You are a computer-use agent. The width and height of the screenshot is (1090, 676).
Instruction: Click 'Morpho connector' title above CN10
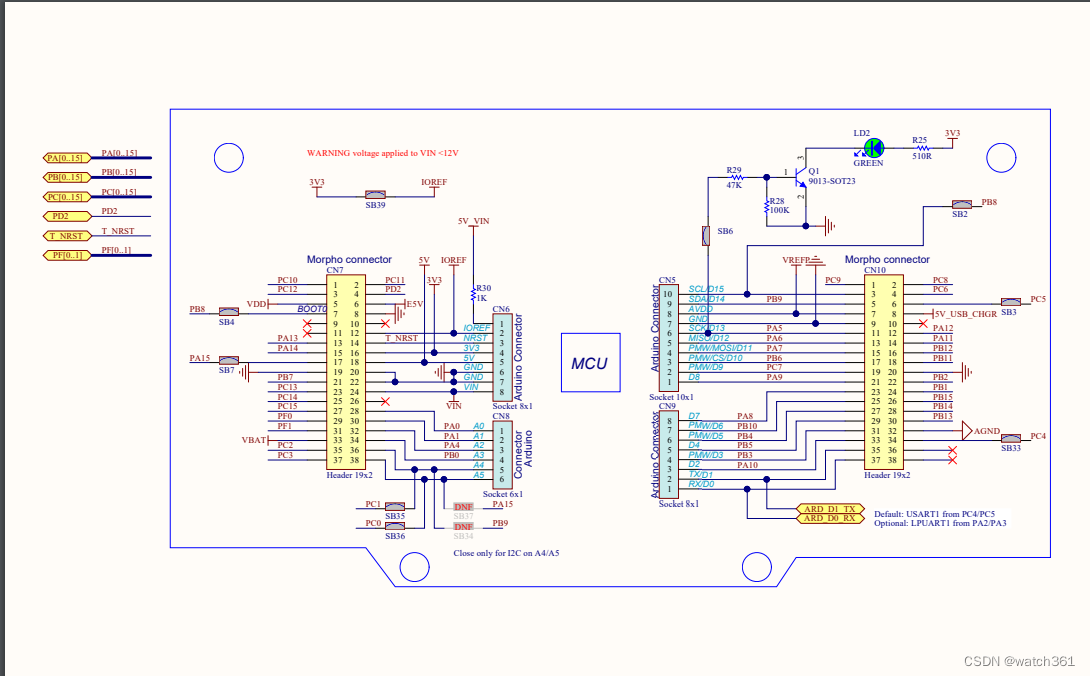(x=887, y=259)
